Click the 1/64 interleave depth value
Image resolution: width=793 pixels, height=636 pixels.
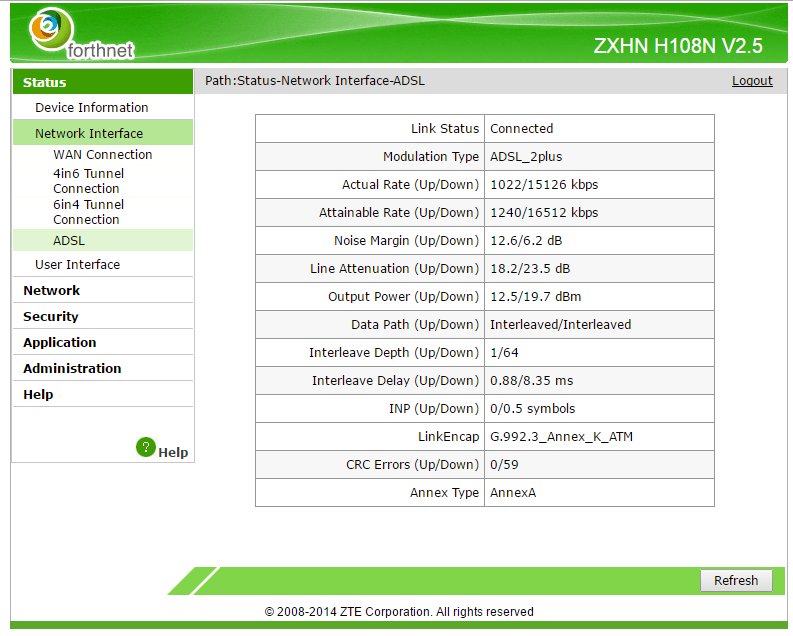[x=504, y=353]
